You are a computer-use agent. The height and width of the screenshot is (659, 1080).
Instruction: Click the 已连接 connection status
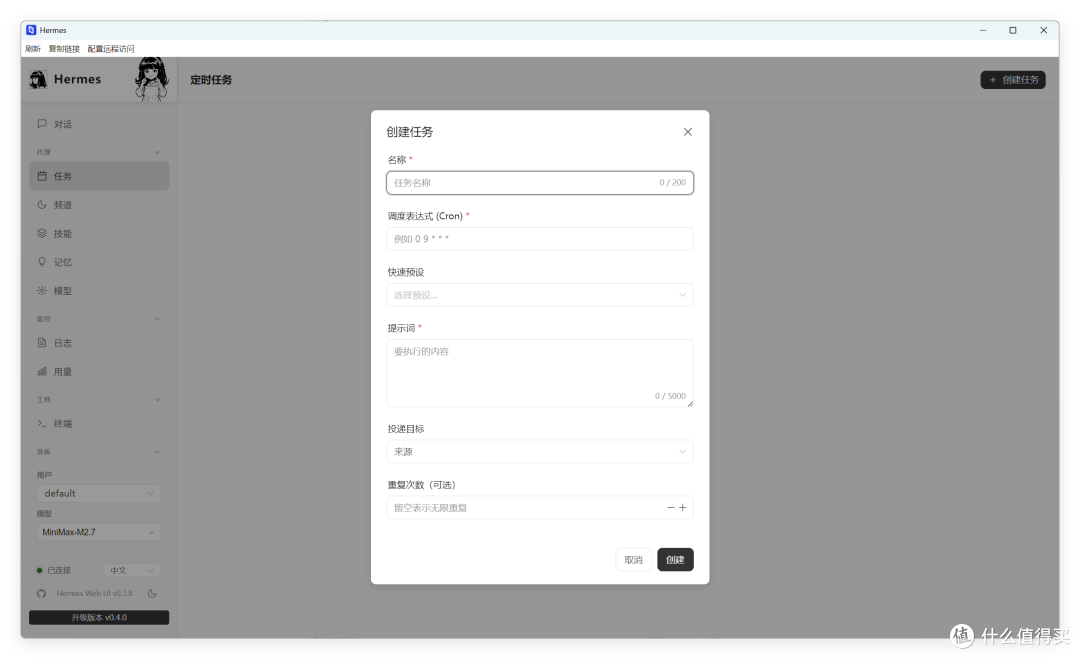click(x=54, y=570)
